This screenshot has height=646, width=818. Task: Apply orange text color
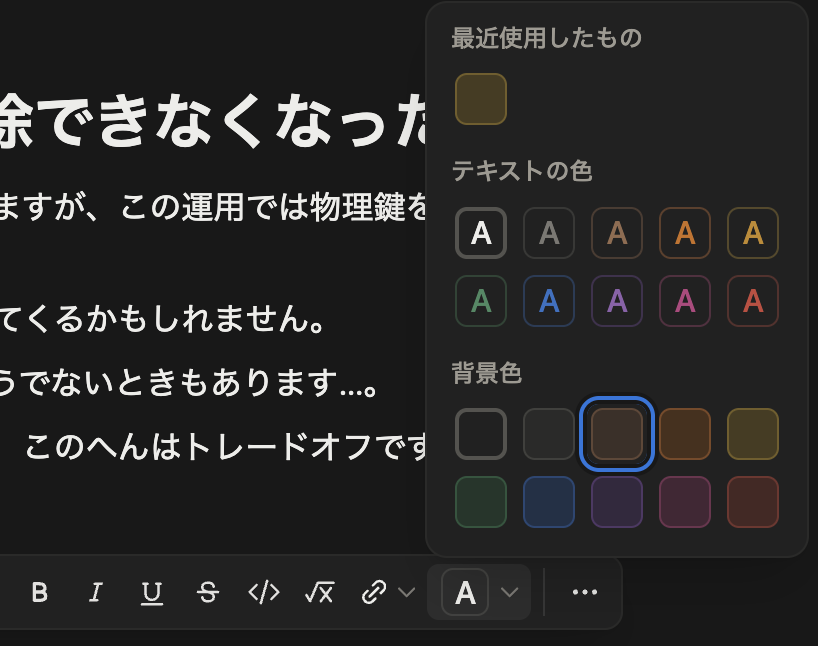pos(685,233)
